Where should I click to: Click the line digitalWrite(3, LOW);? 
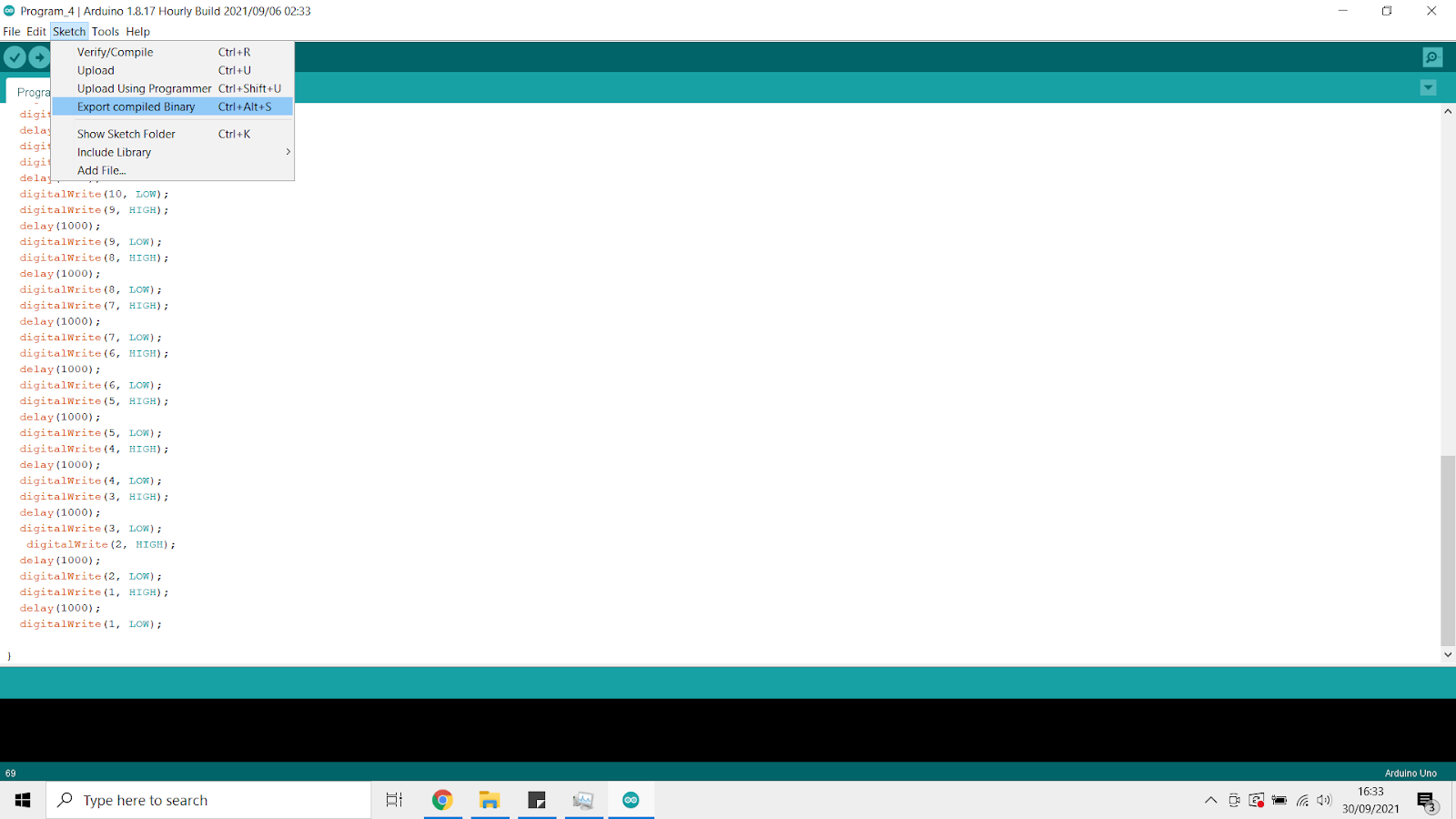[x=91, y=529]
